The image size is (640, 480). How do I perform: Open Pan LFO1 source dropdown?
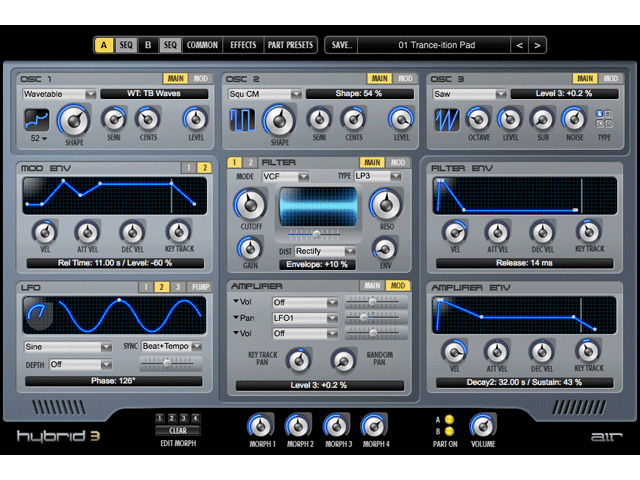(x=305, y=318)
